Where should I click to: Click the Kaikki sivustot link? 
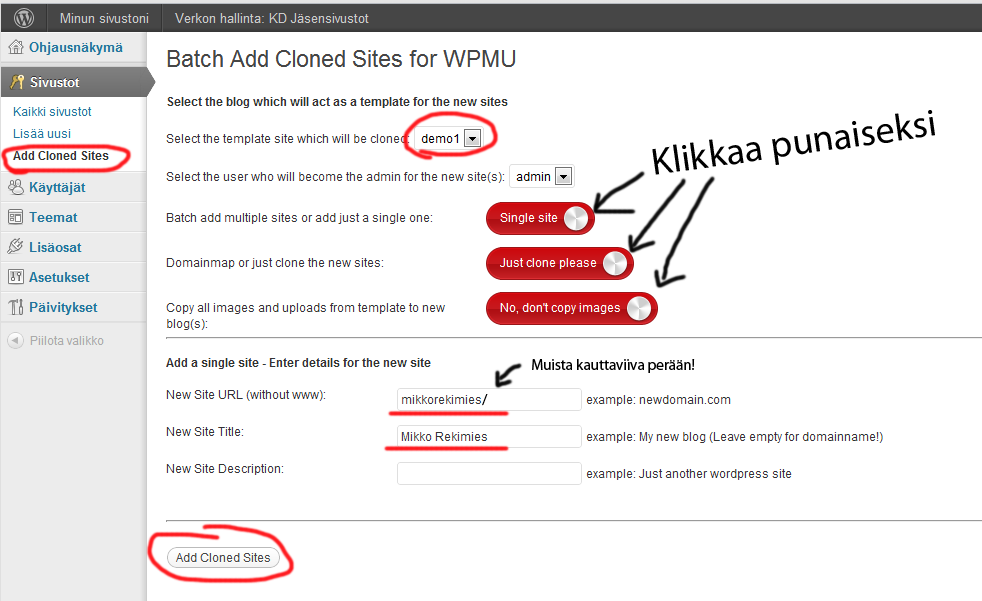pyautogui.click(x=52, y=111)
